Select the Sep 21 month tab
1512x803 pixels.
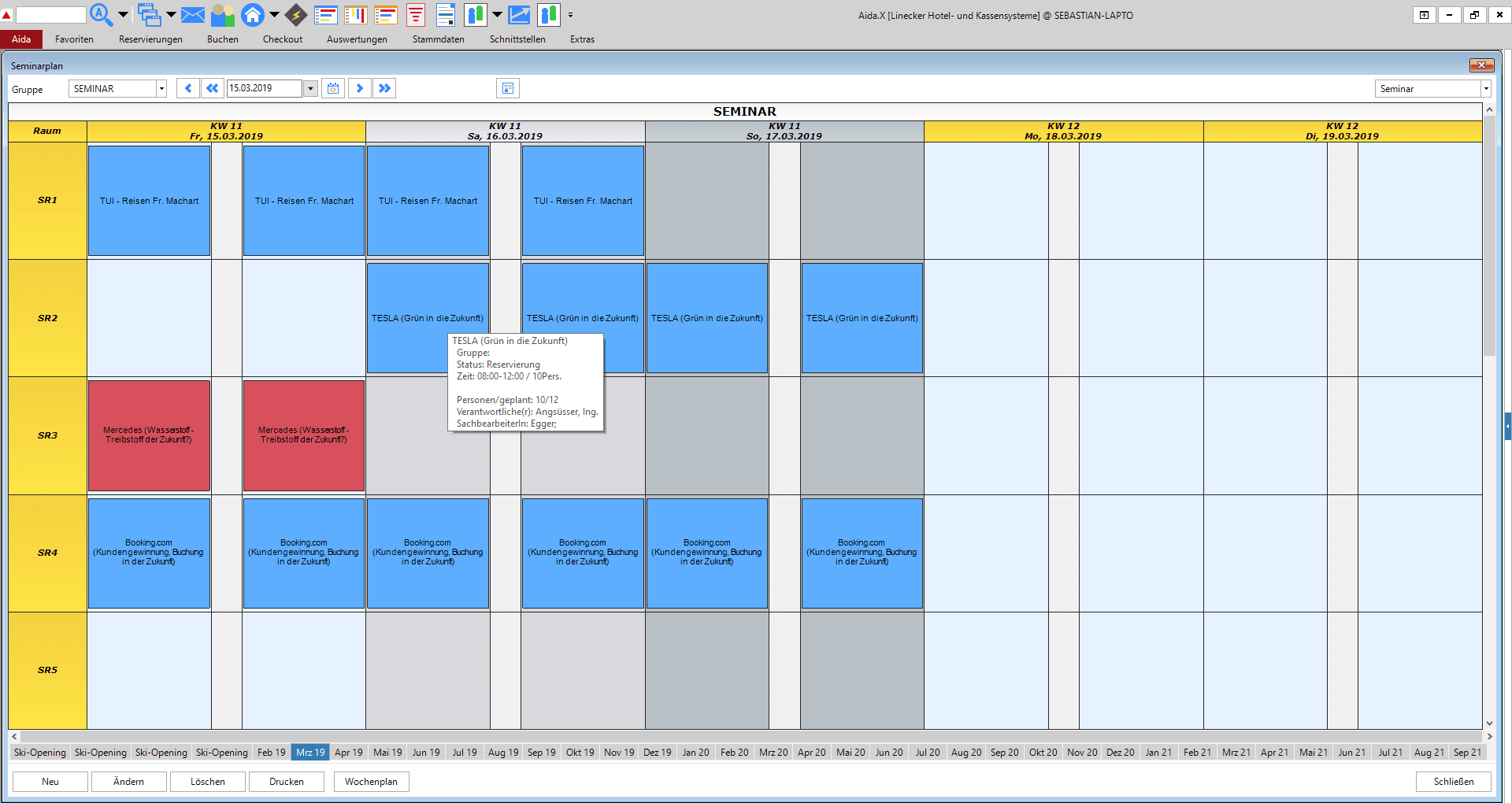pyautogui.click(x=1468, y=752)
